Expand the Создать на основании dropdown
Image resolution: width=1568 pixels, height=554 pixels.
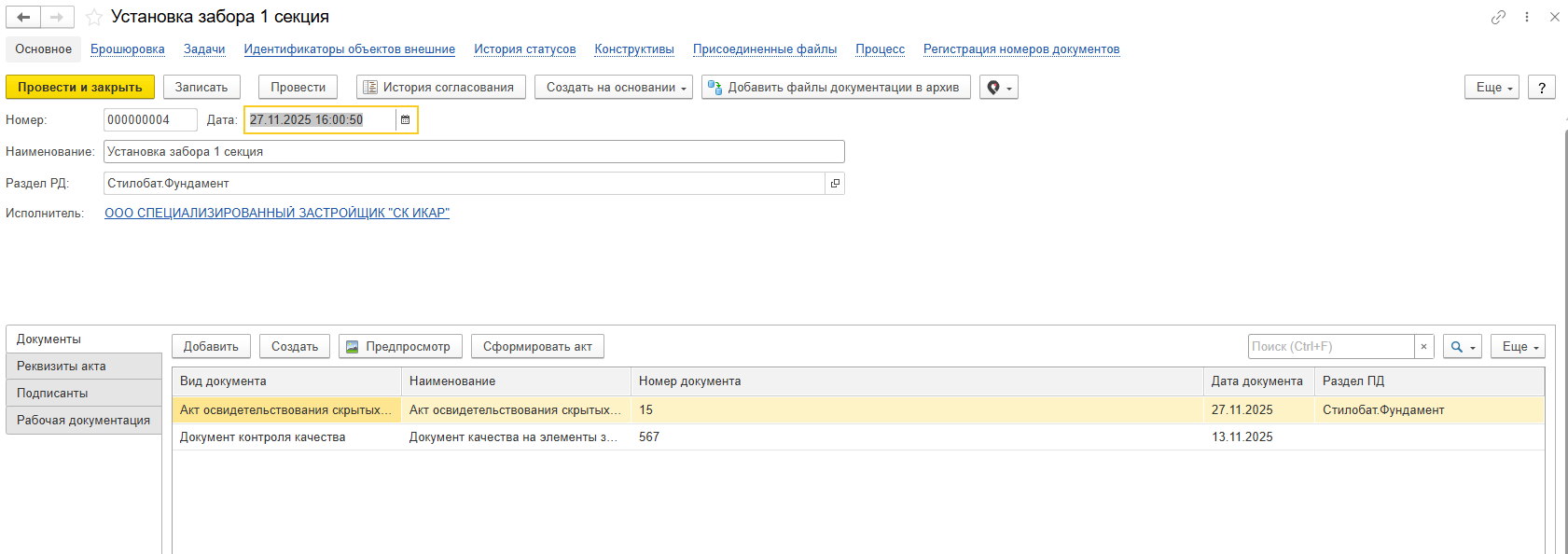613,88
